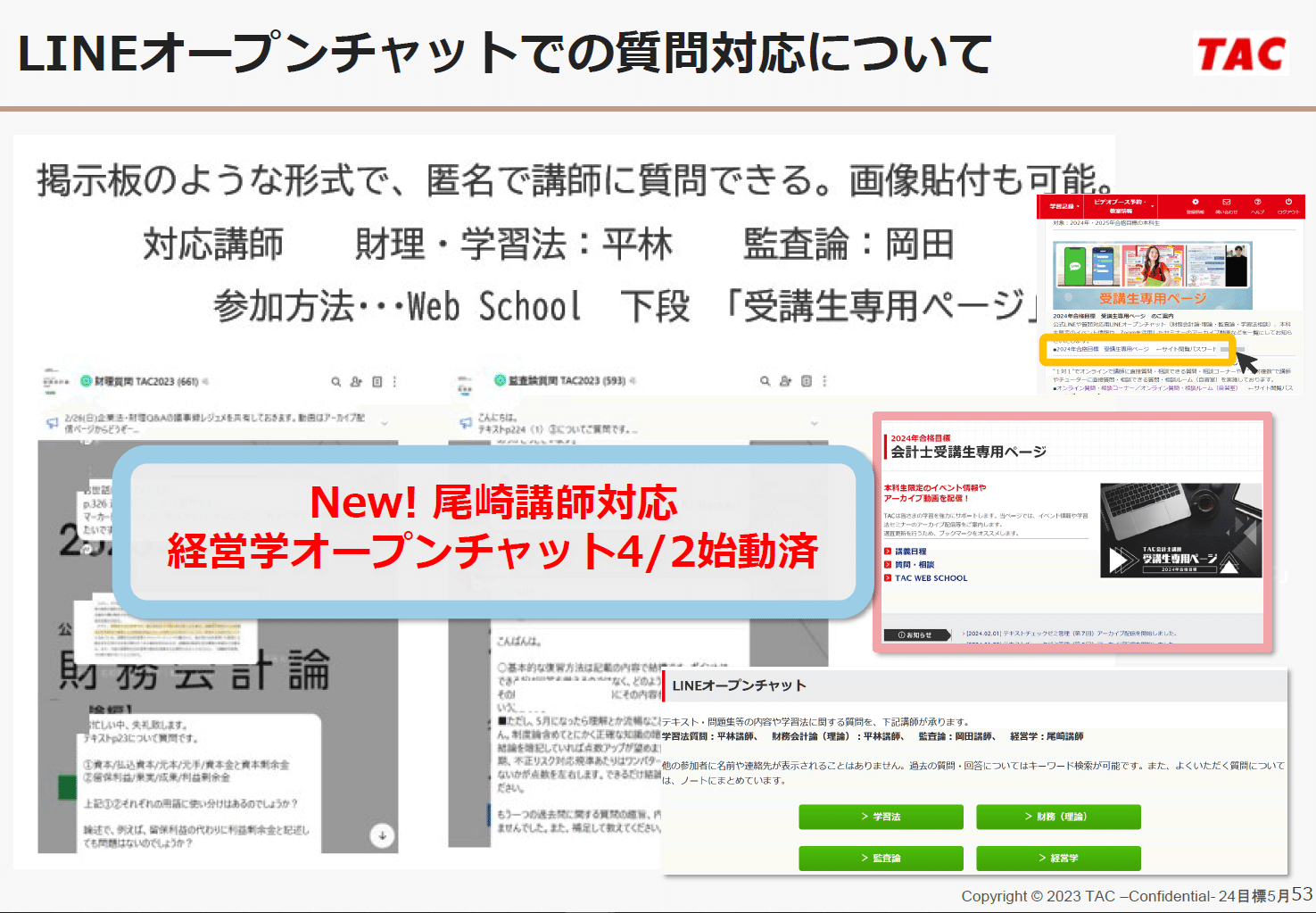Screen dimensions: 1316x913
Task: Expand the ビデオブース予約・教室情報 dropdown arrow
Action: 1152,206
